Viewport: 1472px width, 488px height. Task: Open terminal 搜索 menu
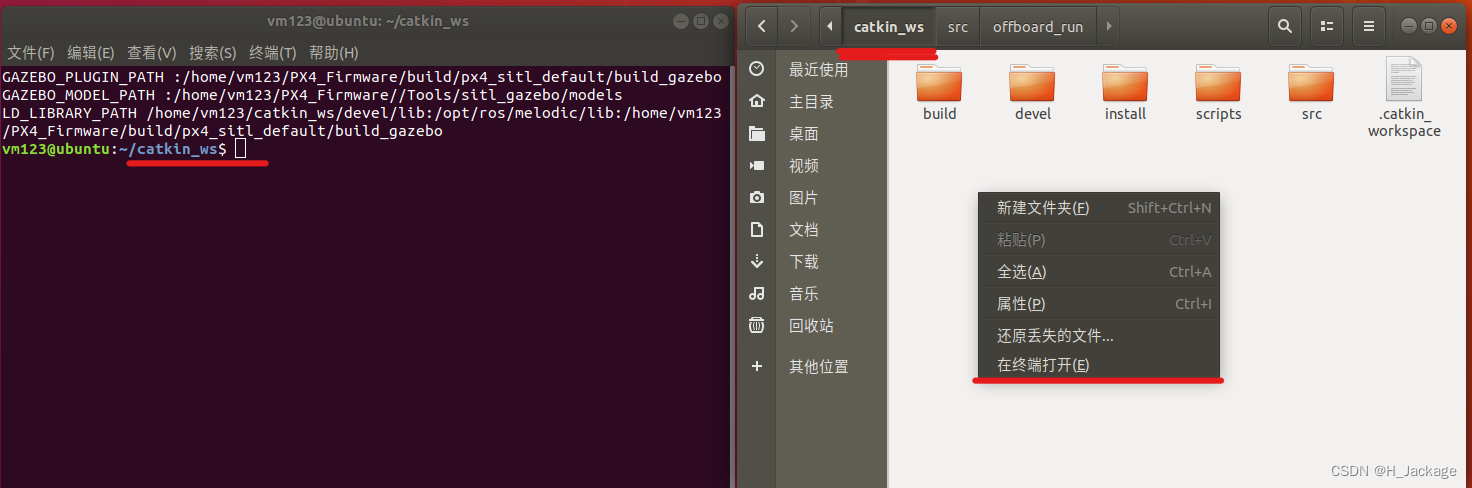click(212, 52)
